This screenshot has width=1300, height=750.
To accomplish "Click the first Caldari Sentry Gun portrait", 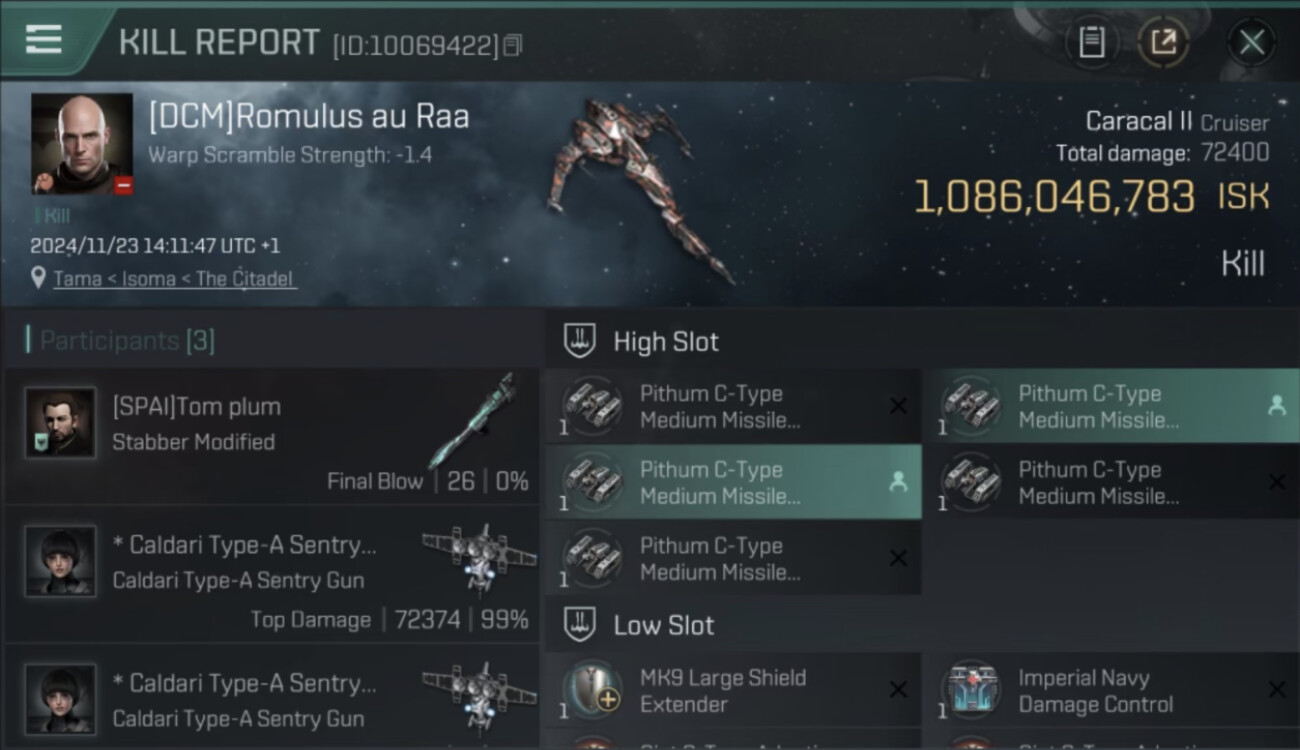I will click(60, 561).
